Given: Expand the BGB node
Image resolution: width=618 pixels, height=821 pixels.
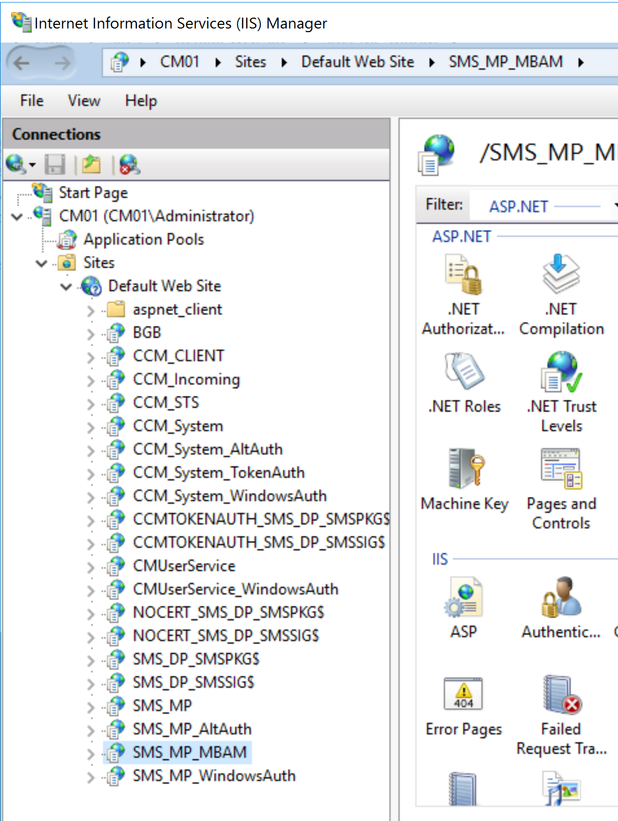Looking at the screenshot, I should click(x=91, y=334).
